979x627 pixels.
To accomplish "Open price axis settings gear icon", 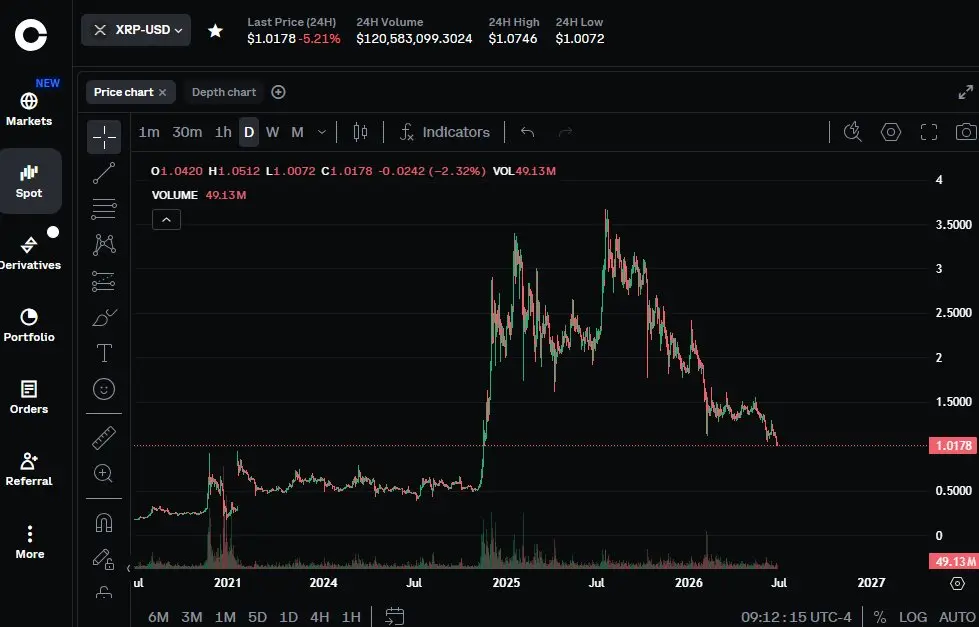I will tap(957, 583).
